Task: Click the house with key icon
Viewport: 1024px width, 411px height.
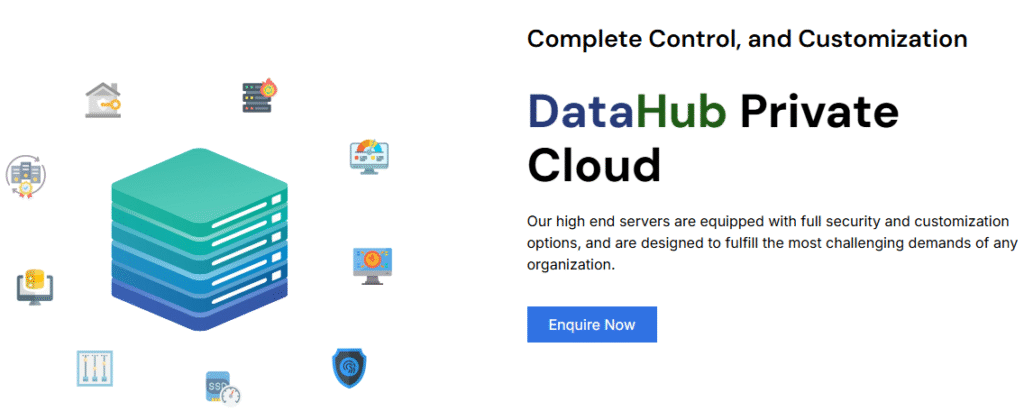Action: click(104, 100)
